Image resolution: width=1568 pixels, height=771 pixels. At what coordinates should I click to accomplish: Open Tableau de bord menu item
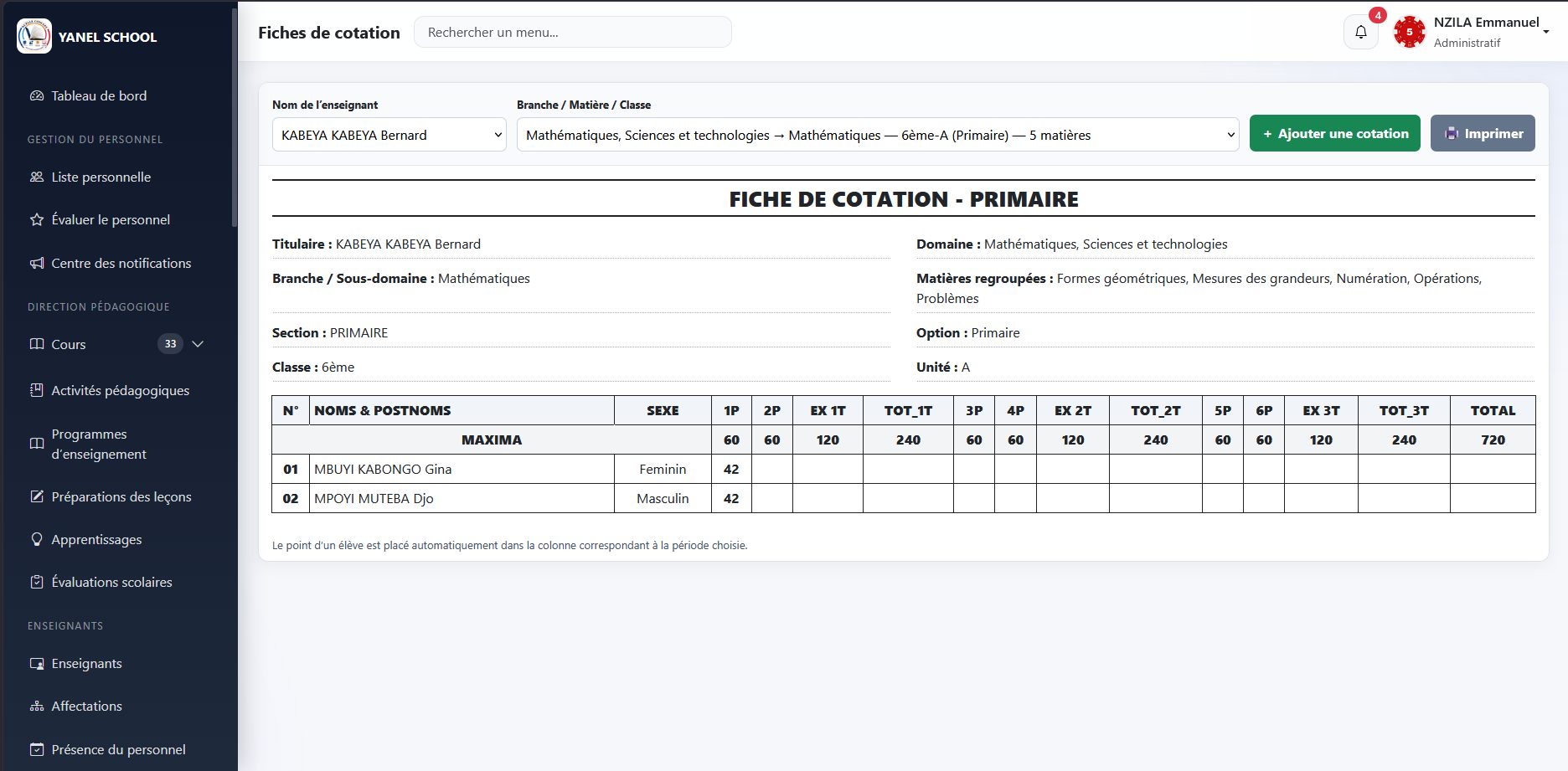point(117,95)
